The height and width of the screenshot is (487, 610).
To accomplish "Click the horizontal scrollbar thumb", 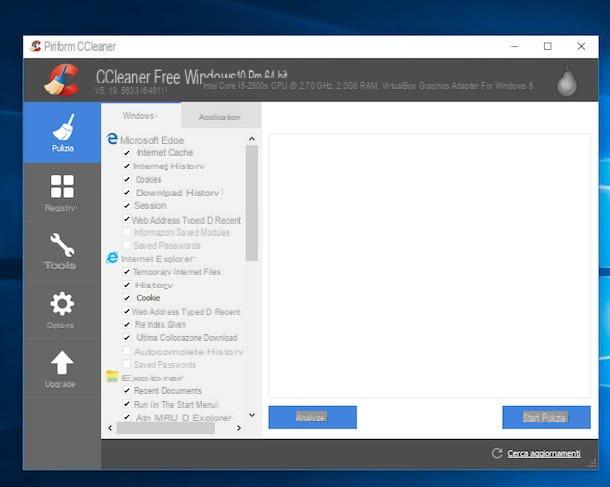I will pyautogui.click(x=166, y=428).
